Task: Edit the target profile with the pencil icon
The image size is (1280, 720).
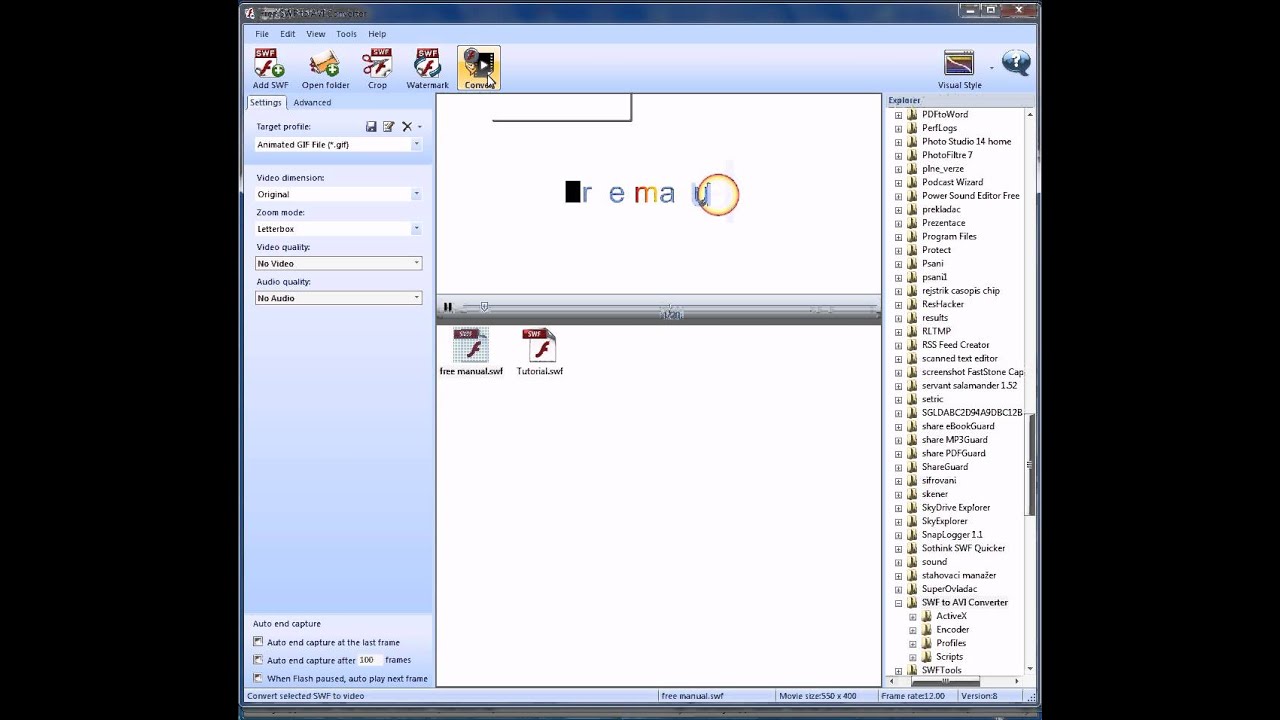Action: point(388,127)
